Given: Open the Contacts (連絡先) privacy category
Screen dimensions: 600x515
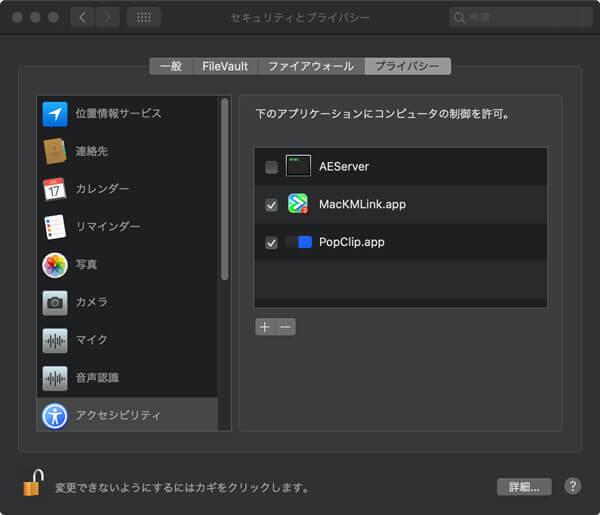Looking at the screenshot, I should click(x=54, y=151).
